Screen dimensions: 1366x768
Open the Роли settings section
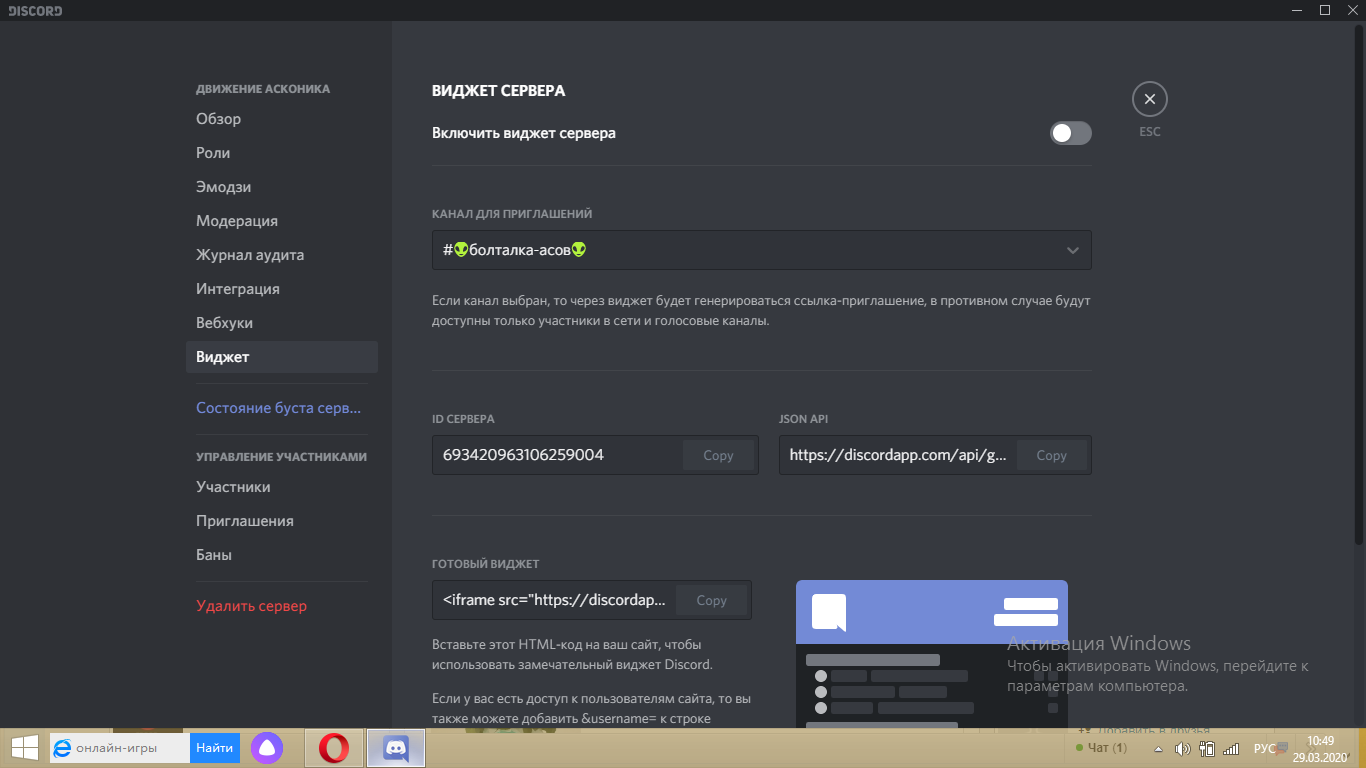point(282,153)
